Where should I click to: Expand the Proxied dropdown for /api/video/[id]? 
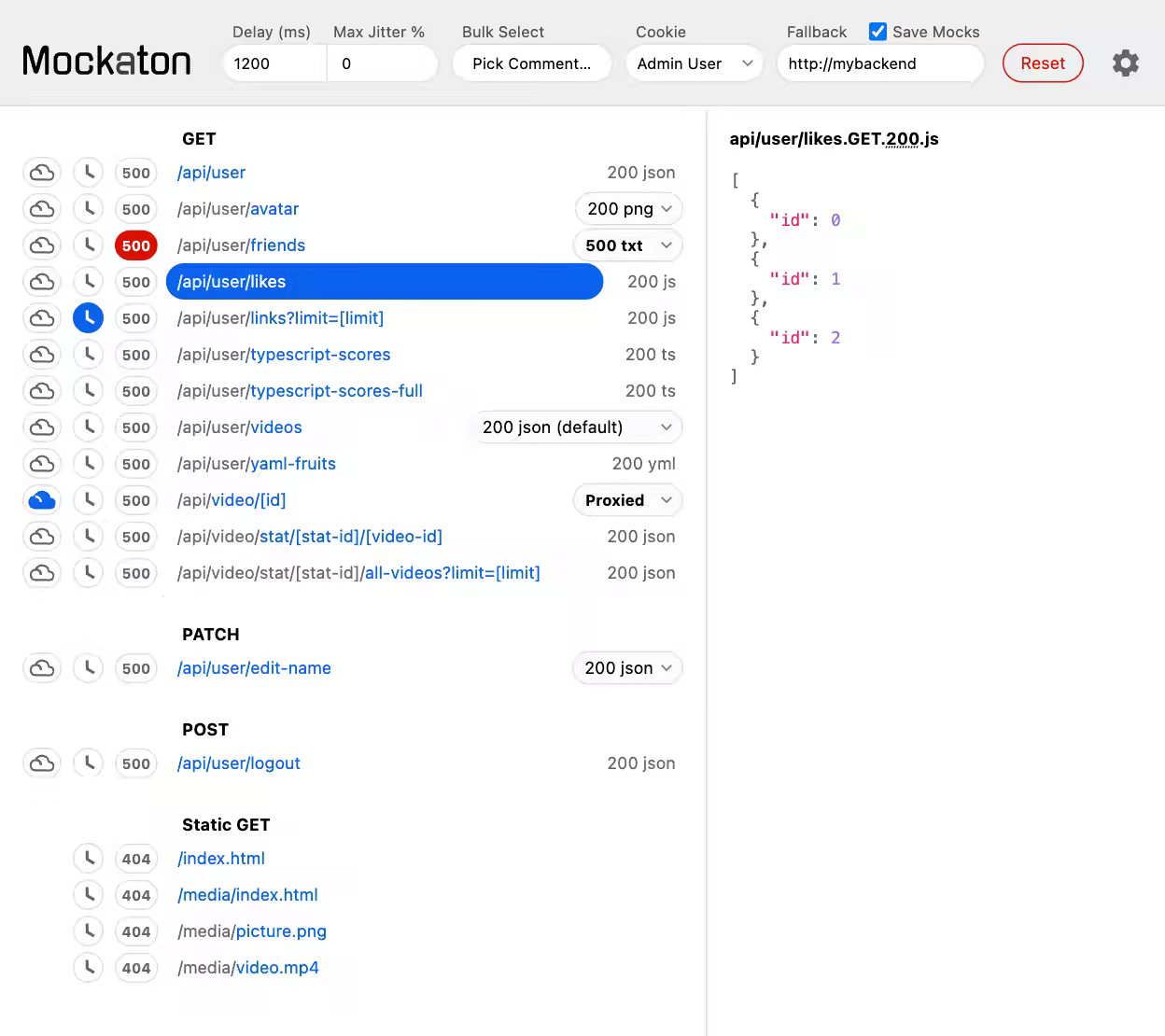626,499
